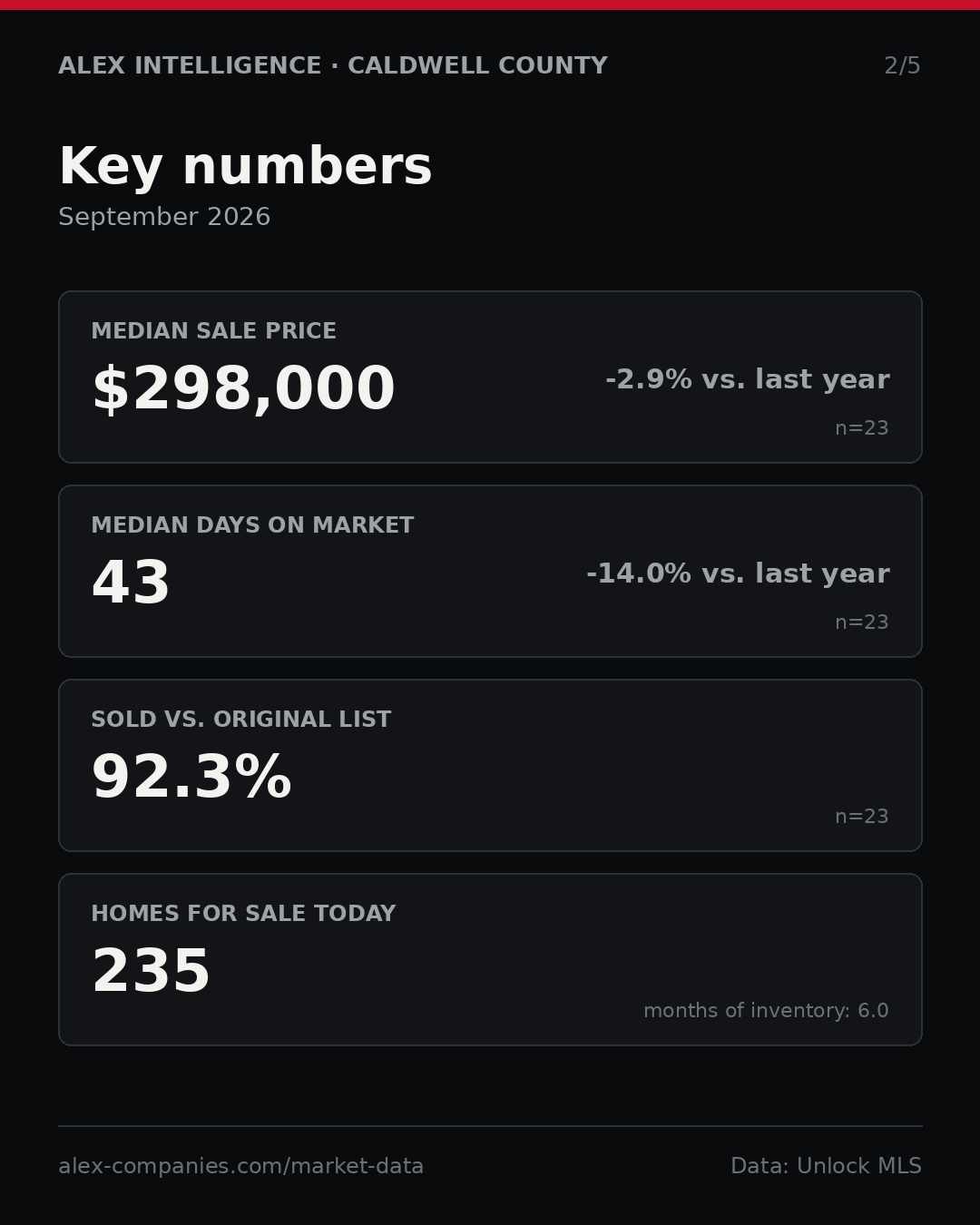This screenshot has height=1225, width=980.
Task: Click the Key numbers heading
Action: tap(245, 167)
